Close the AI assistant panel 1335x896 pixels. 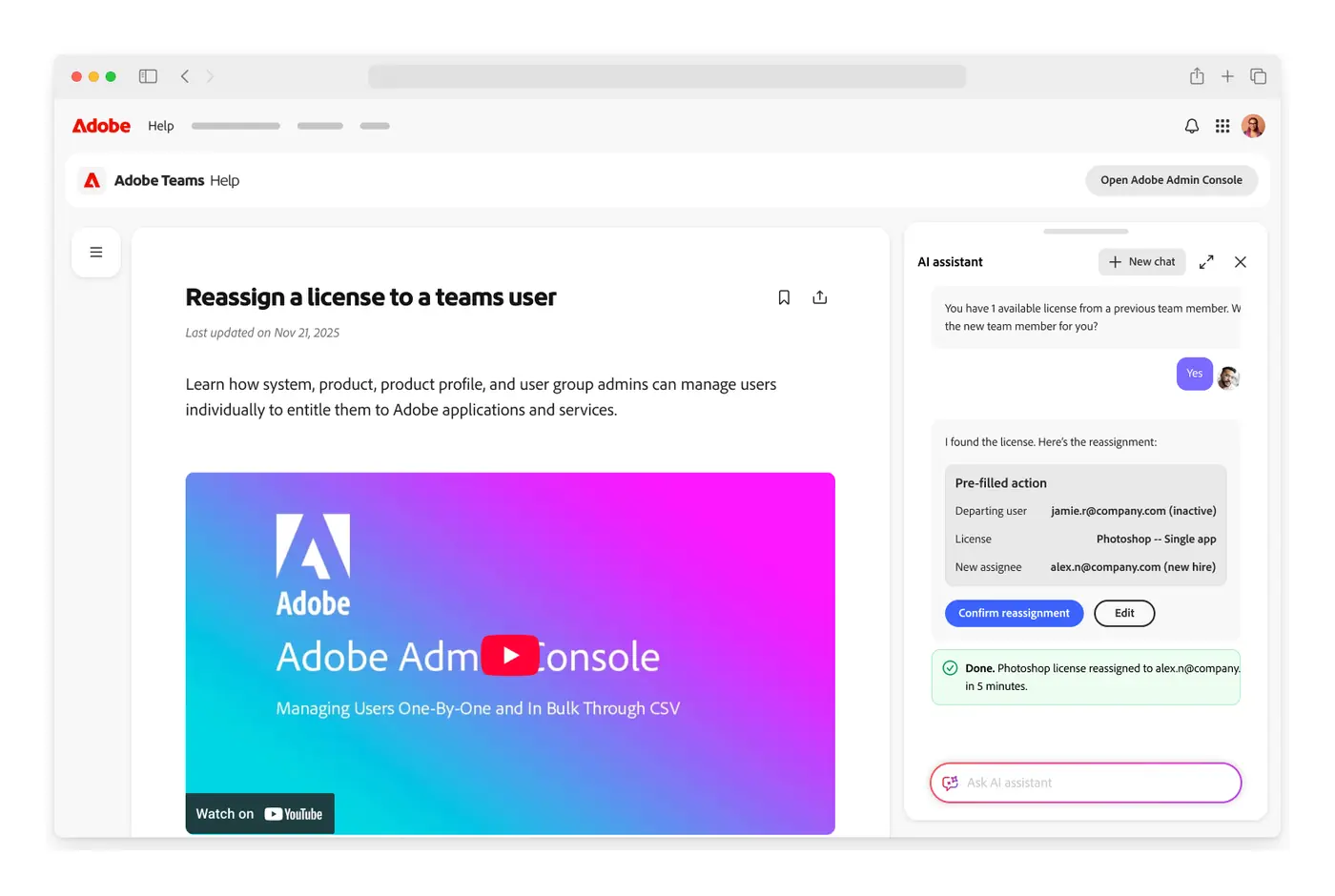[x=1241, y=262]
